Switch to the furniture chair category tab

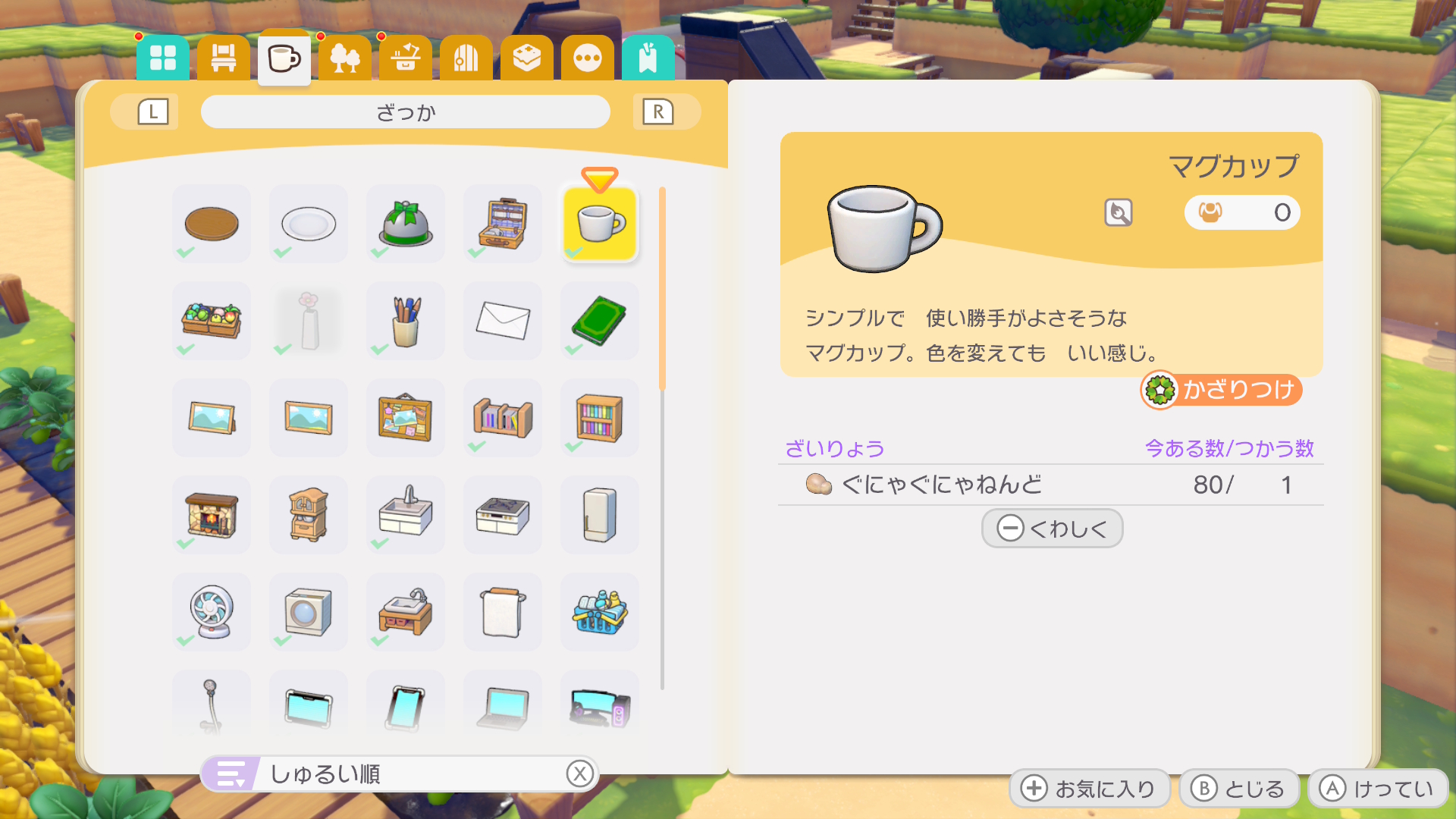[x=223, y=58]
